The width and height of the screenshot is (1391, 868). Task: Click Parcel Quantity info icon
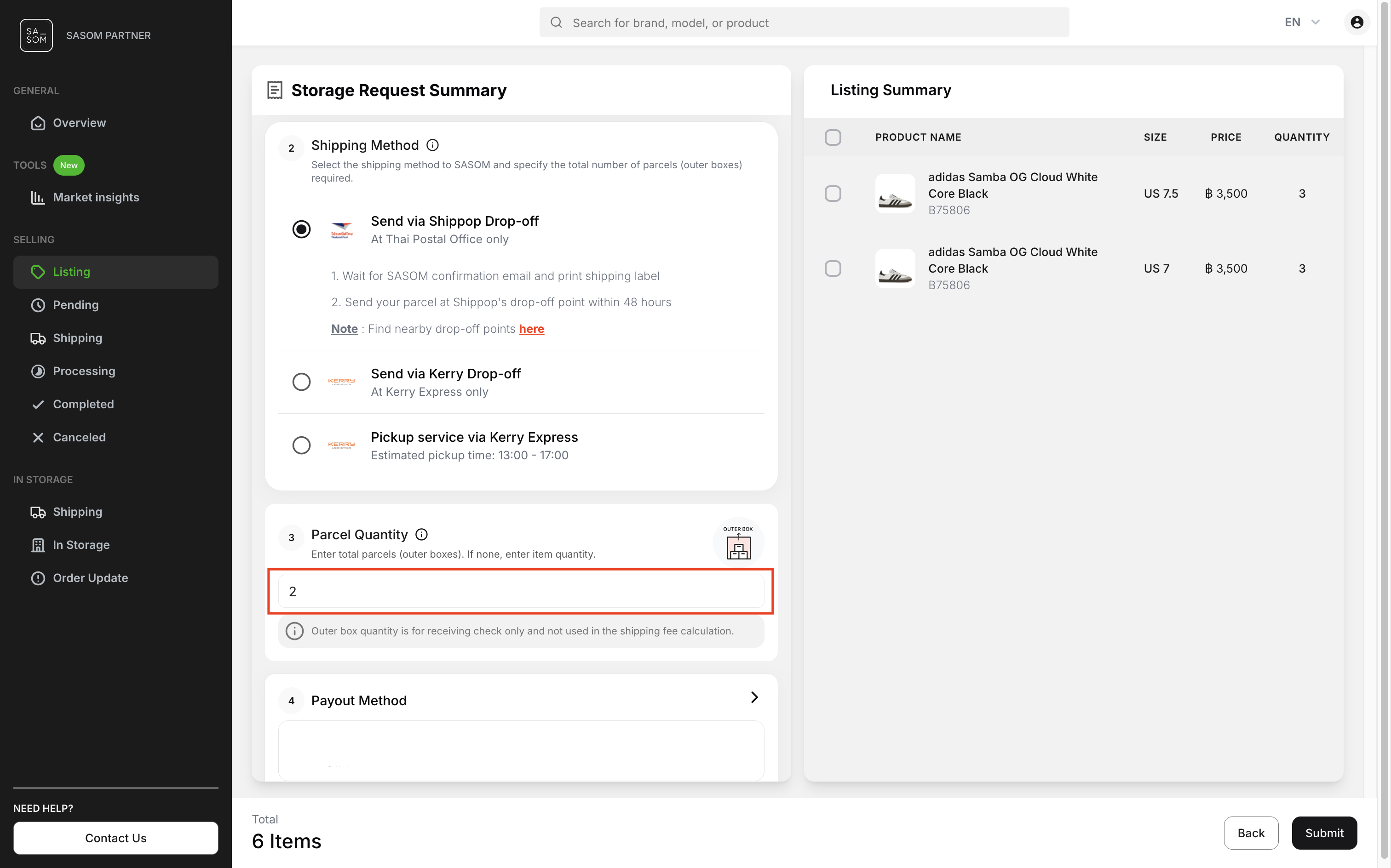(421, 535)
